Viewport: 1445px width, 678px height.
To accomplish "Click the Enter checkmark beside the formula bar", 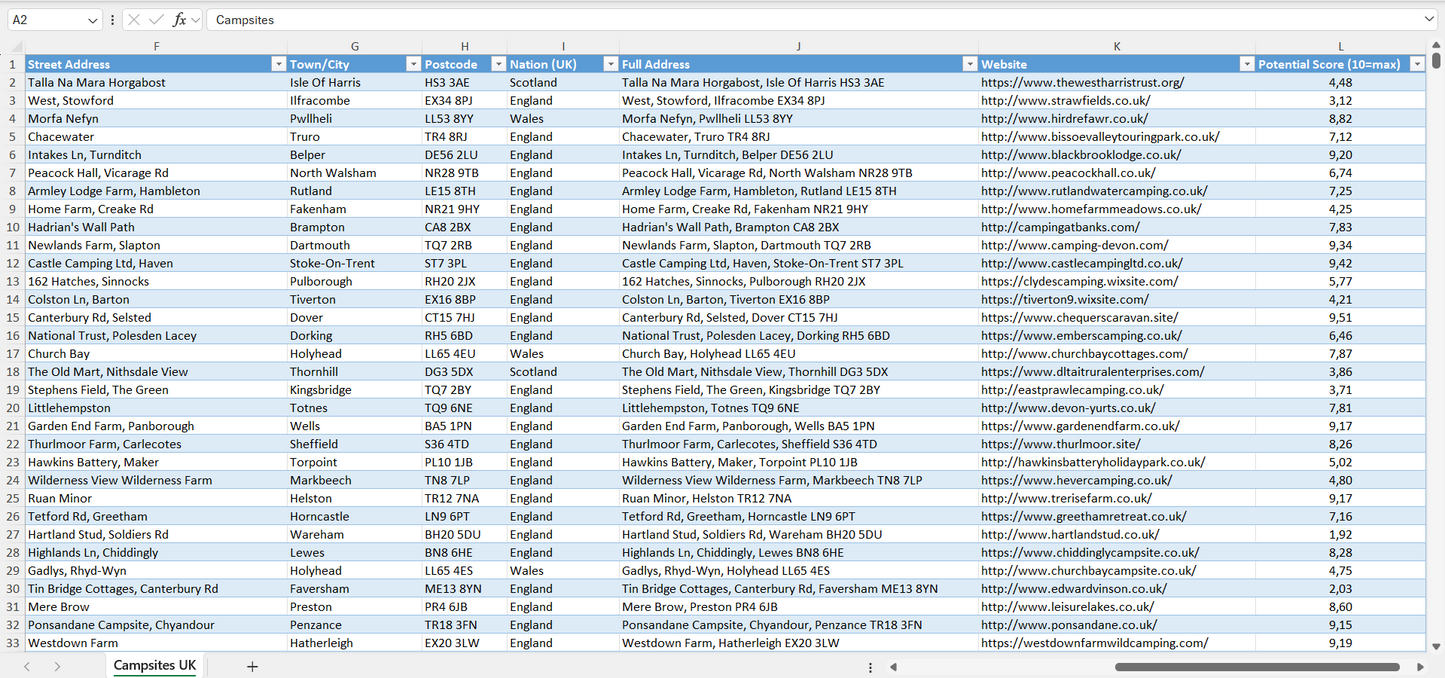I will pos(155,19).
